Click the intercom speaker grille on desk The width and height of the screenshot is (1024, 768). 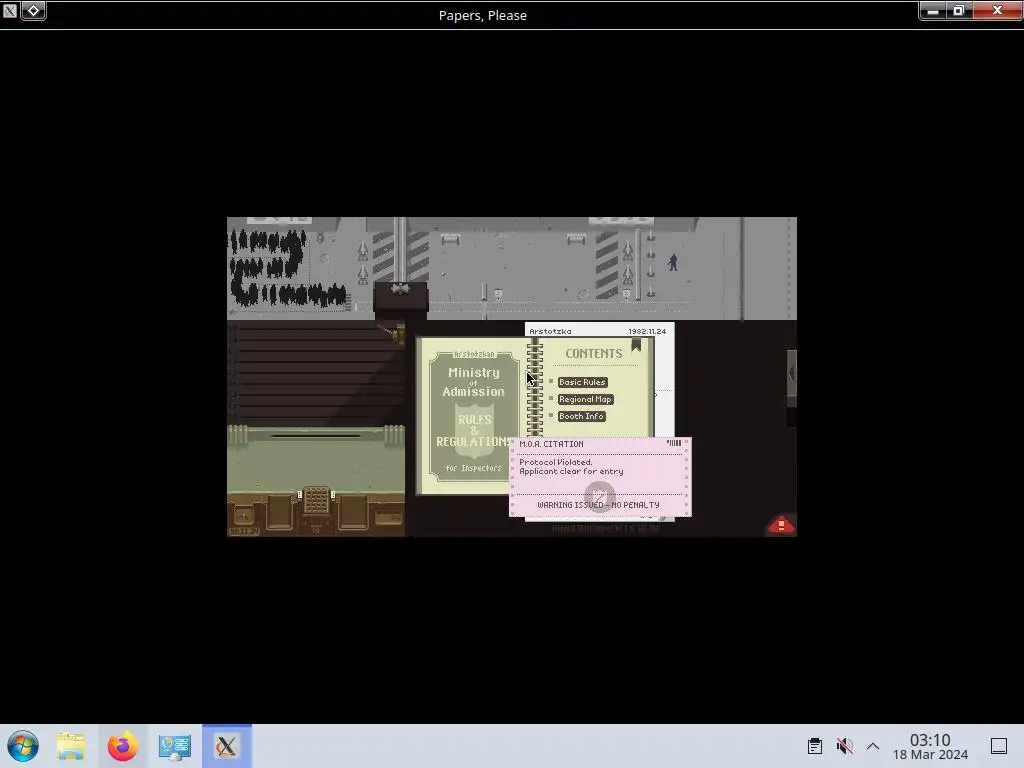(x=316, y=500)
